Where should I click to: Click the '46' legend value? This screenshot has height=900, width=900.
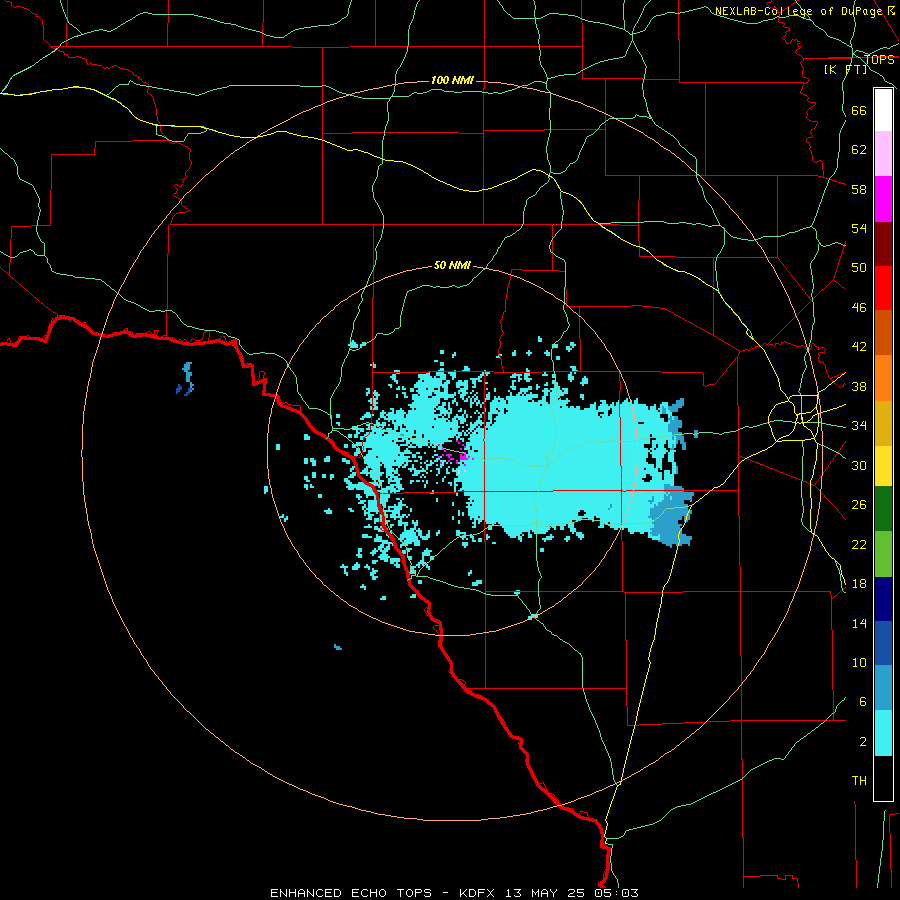[x=859, y=308]
